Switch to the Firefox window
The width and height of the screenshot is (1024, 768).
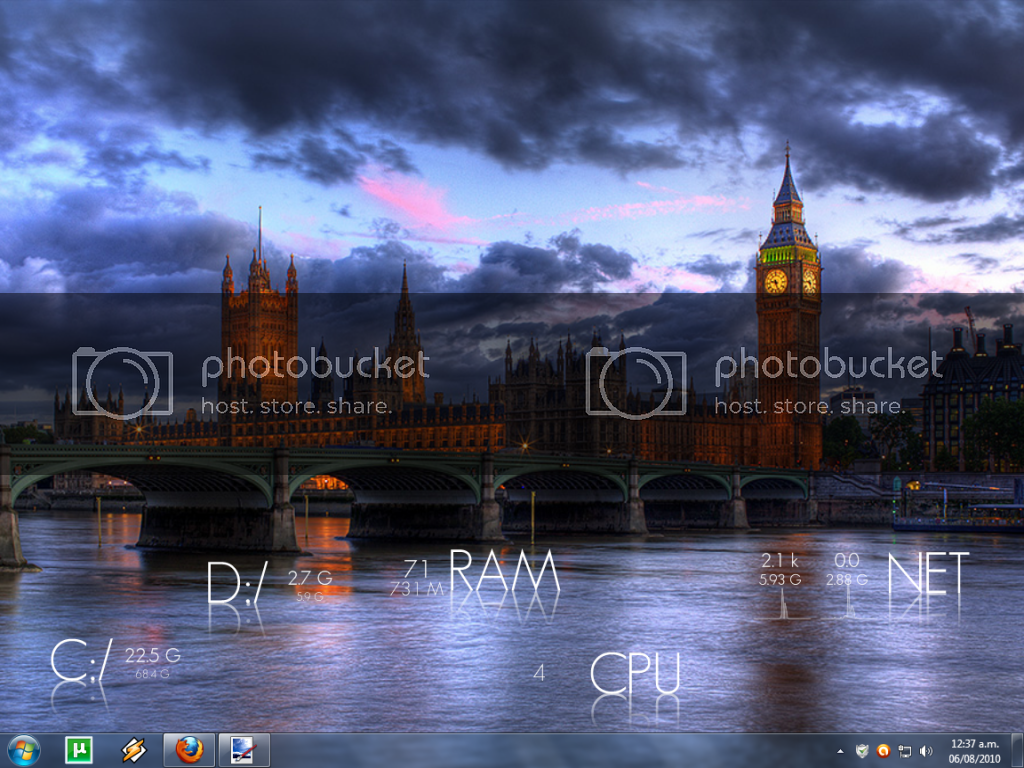189,750
